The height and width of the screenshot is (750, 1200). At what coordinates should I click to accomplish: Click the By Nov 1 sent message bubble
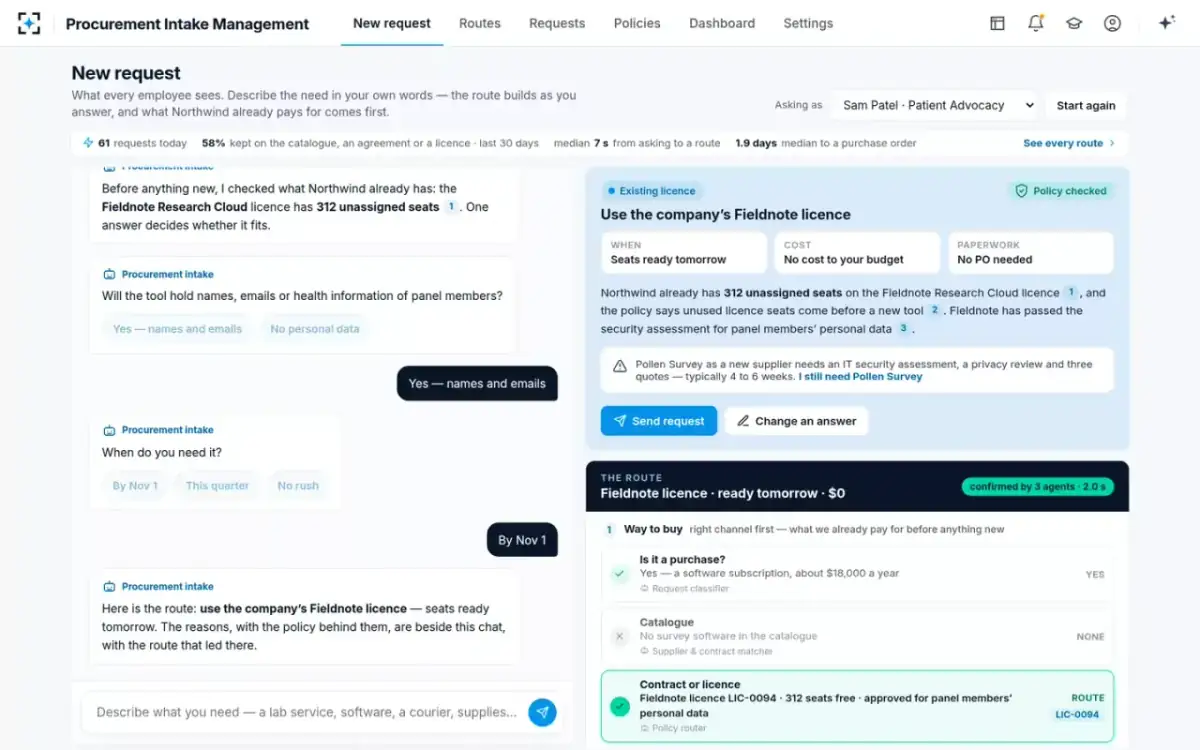[522, 540]
